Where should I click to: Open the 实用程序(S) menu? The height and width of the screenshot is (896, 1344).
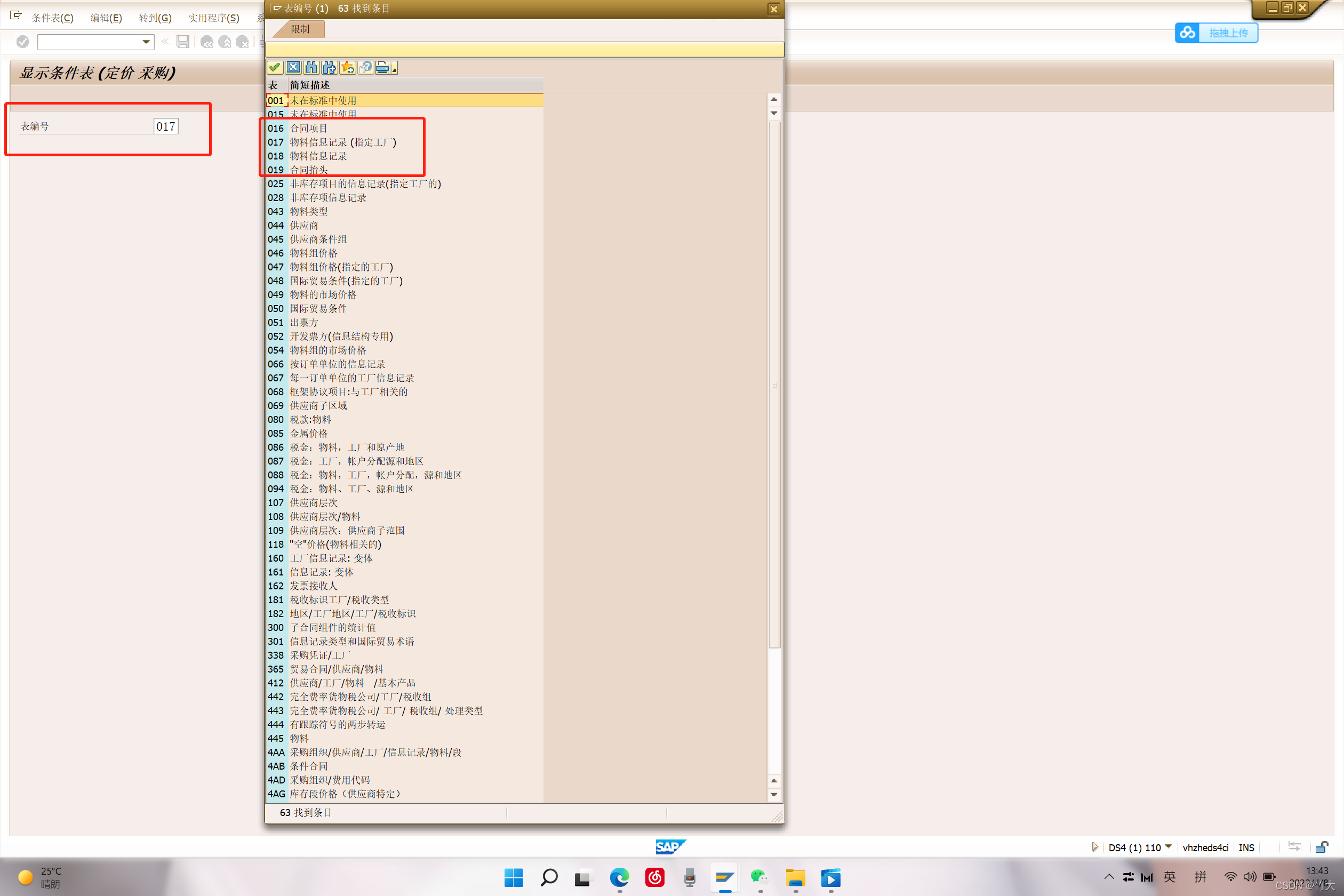click(x=214, y=18)
